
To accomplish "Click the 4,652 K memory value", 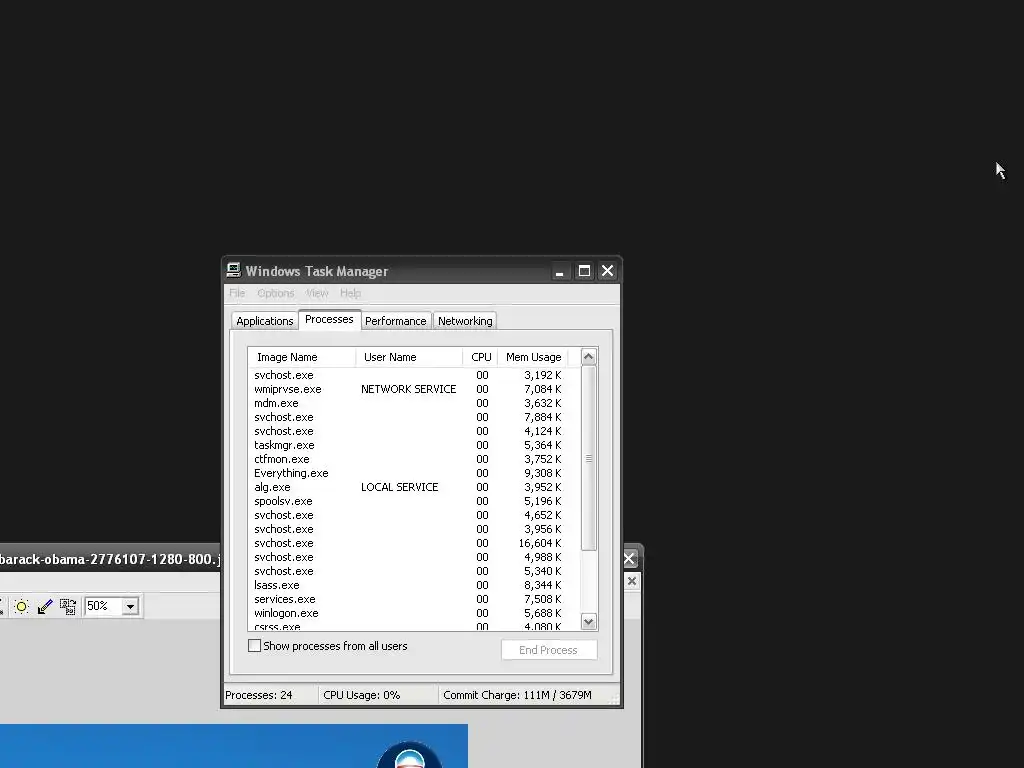I will 543,515.
